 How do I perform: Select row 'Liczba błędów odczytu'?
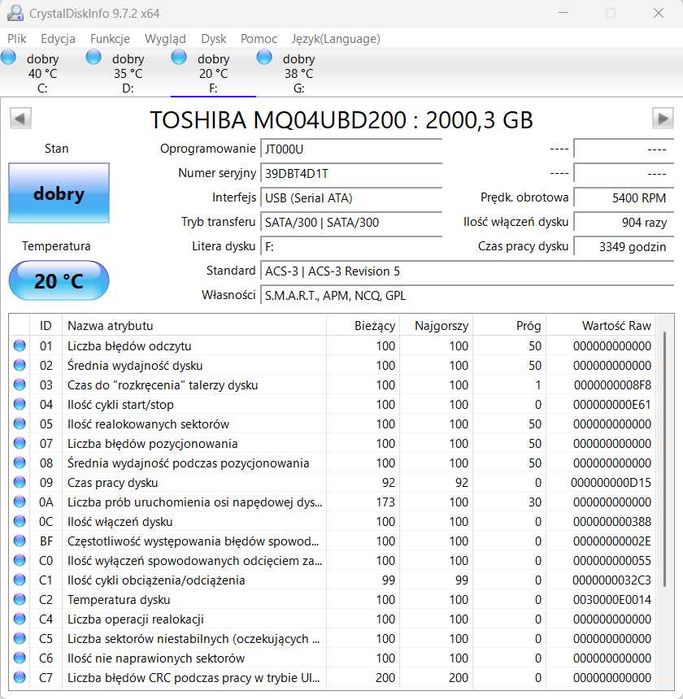point(333,345)
